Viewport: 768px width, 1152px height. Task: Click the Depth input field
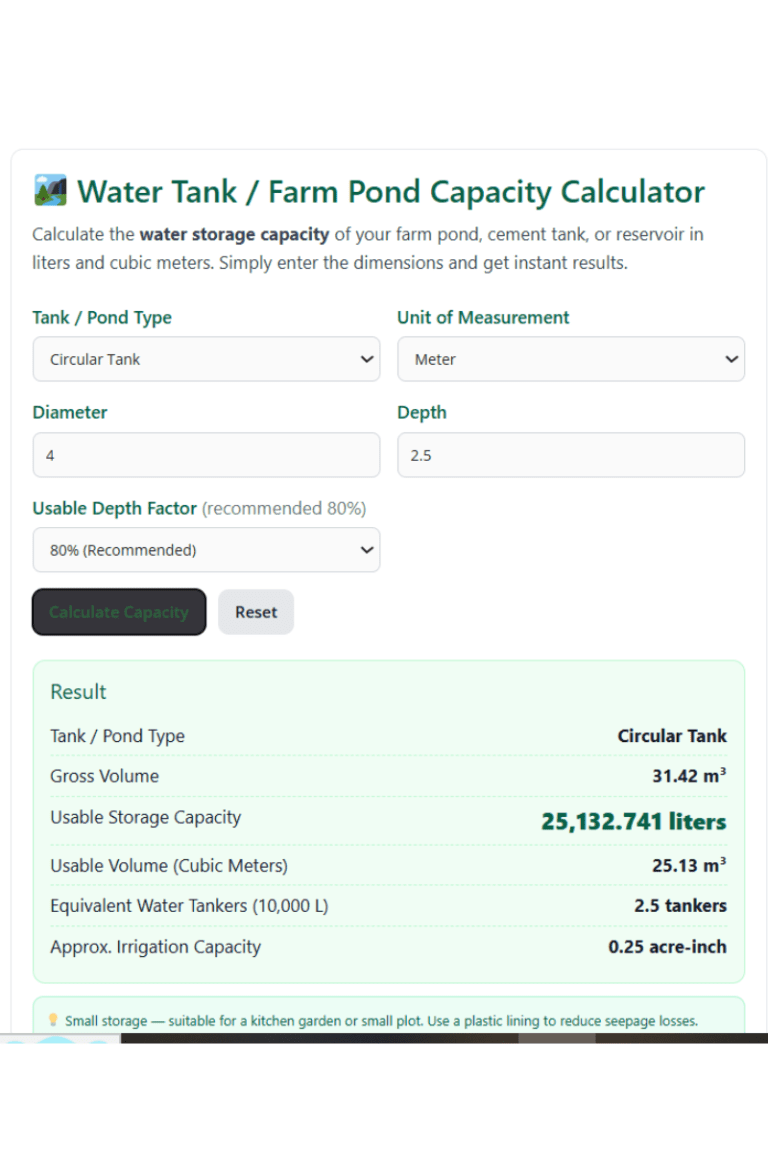point(571,455)
